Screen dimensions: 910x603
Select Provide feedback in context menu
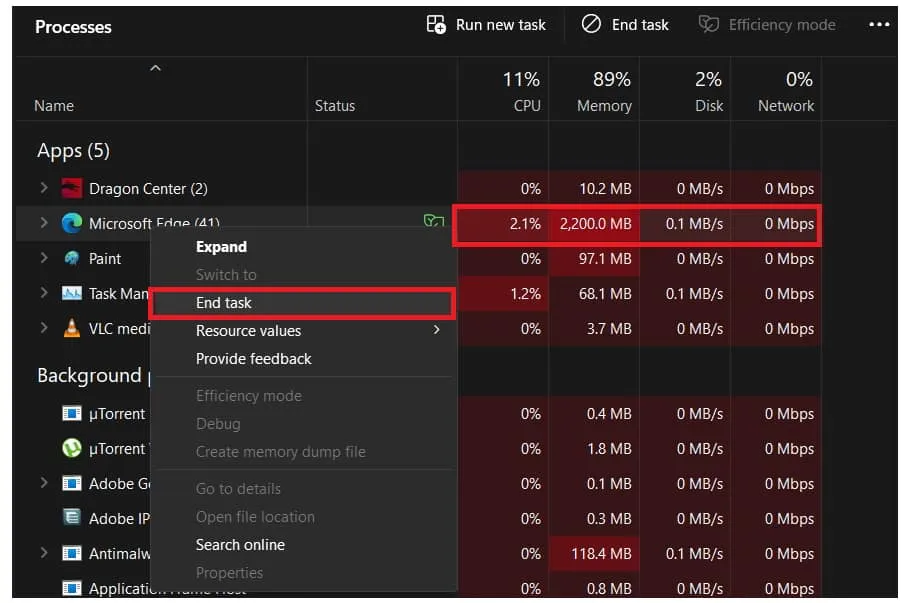point(304,359)
